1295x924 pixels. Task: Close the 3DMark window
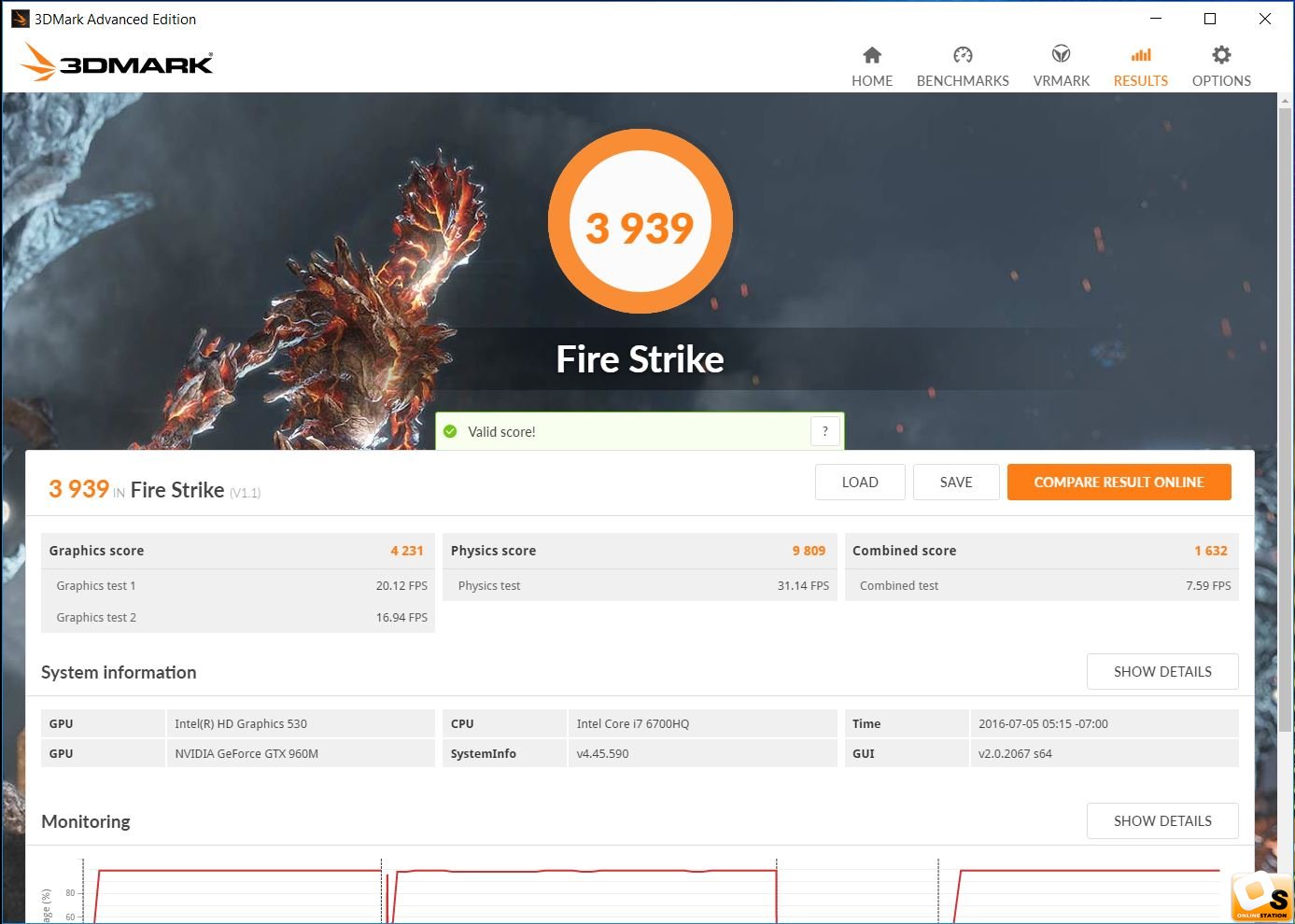pos(1265,19)
